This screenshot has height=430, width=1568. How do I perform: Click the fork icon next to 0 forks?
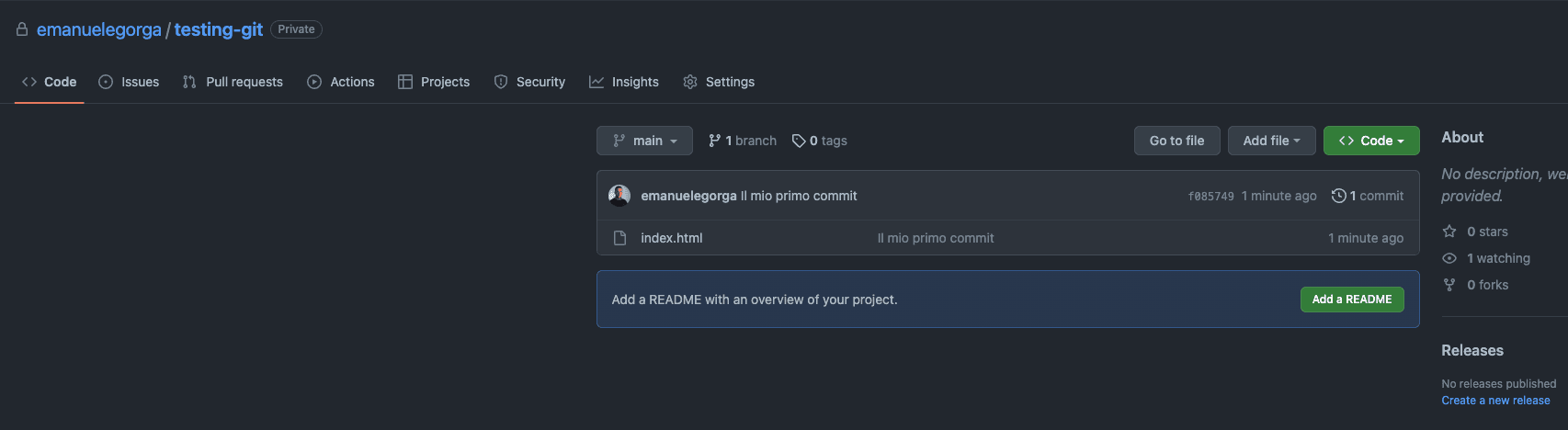tap(1449, 285)
